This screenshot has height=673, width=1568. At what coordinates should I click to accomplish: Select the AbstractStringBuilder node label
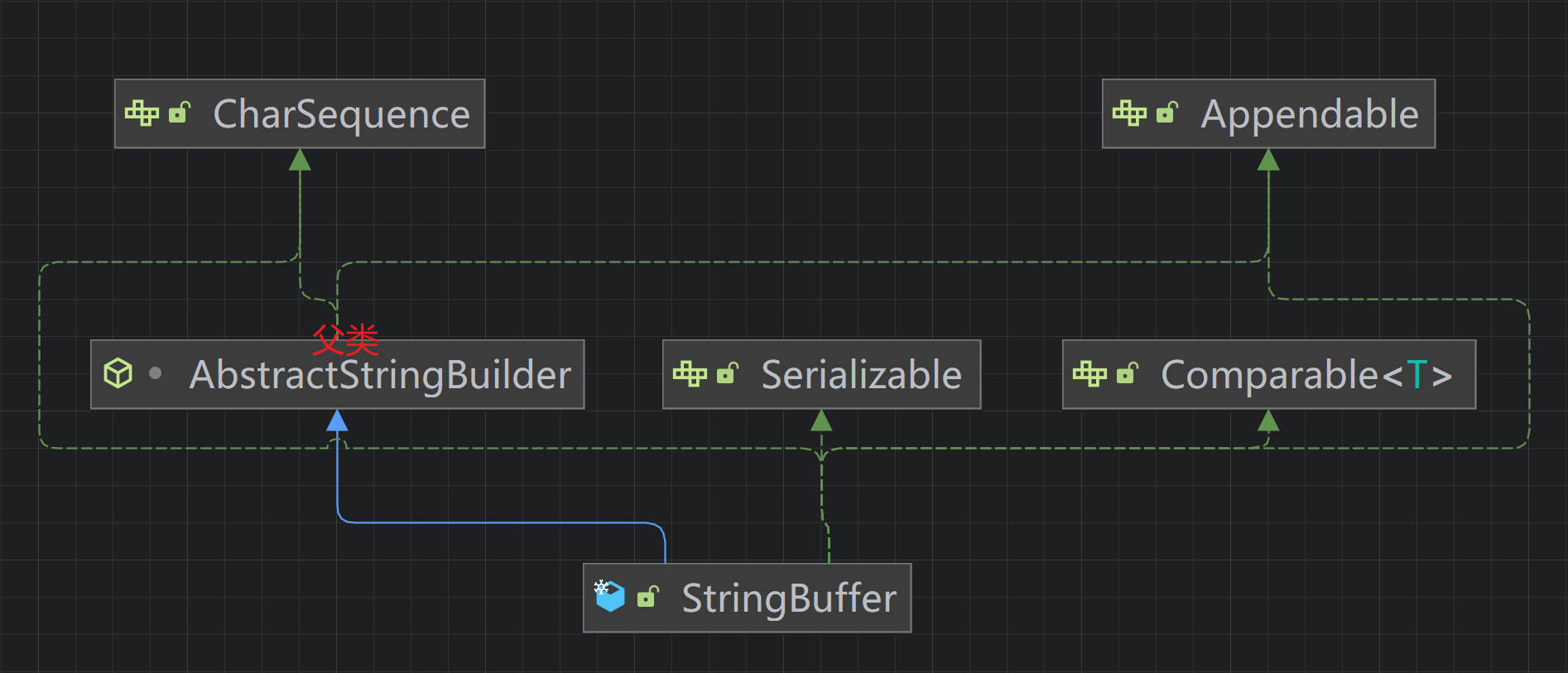(380, 375)
